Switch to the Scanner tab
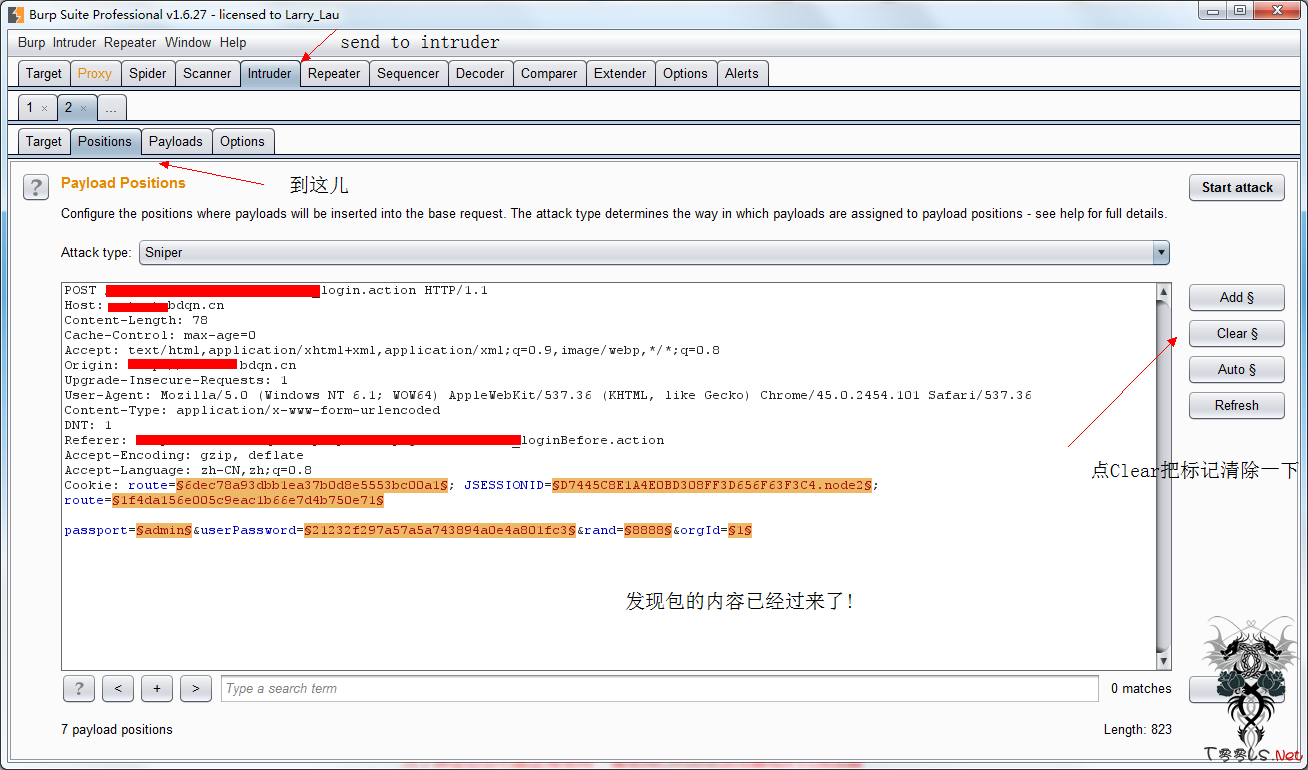 pos(207,73)
